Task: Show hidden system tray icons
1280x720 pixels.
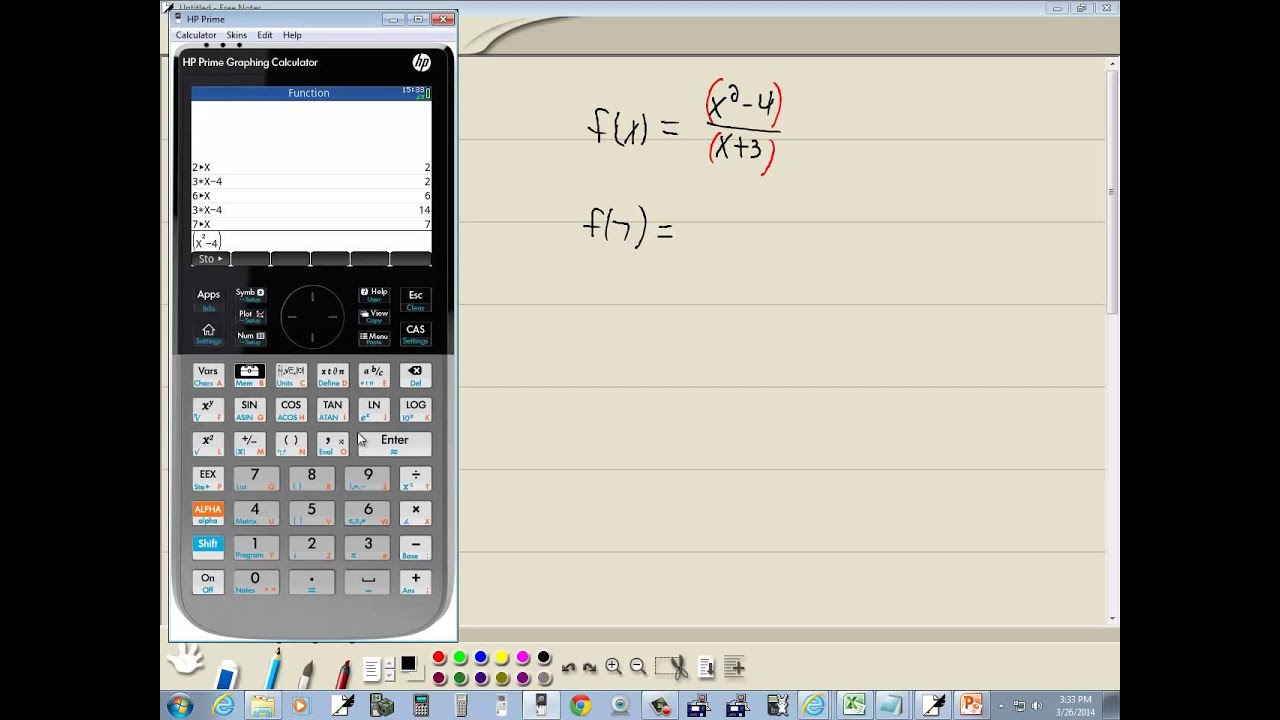Action: pos(1001,706)
